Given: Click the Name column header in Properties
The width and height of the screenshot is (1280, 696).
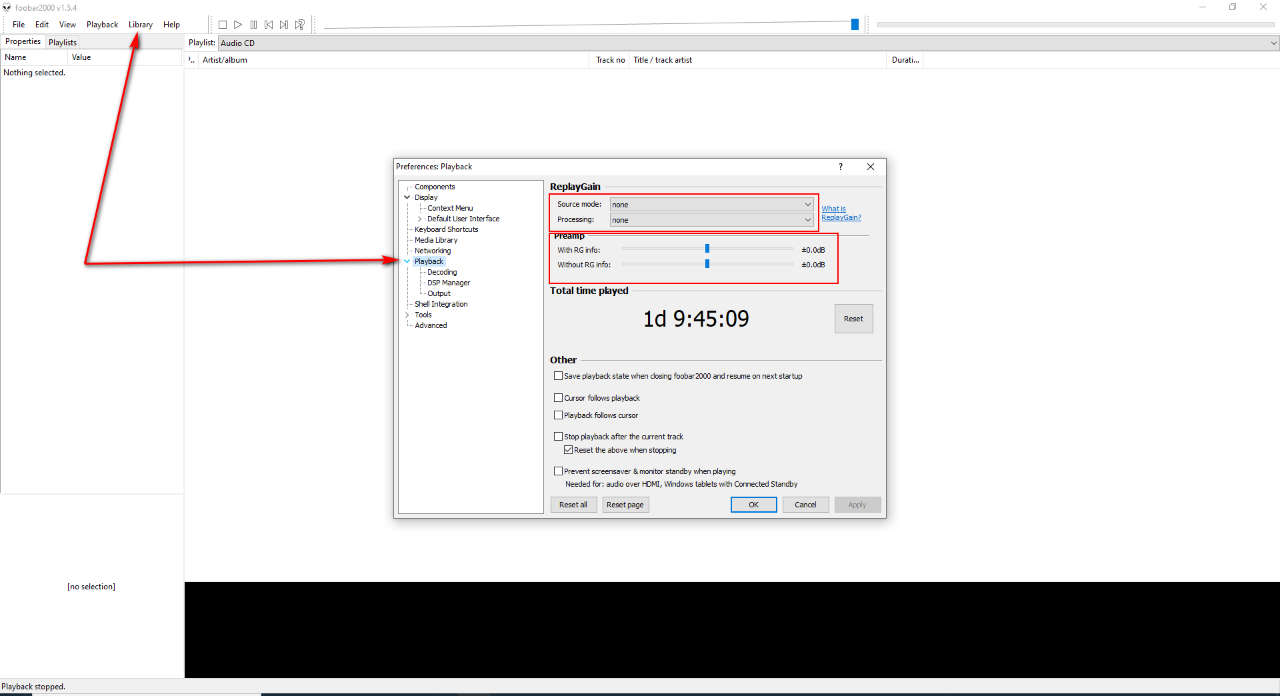Looking at the screenshot, I should (34, 57).
